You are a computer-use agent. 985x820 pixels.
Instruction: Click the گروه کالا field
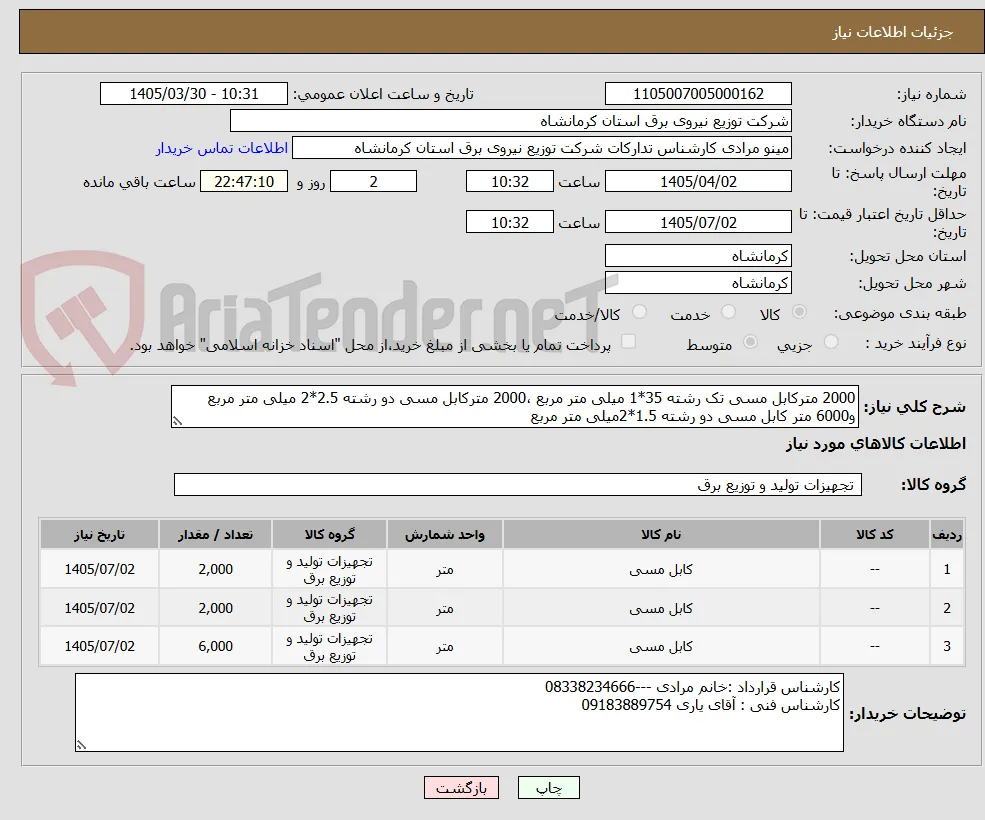(518, 485)
